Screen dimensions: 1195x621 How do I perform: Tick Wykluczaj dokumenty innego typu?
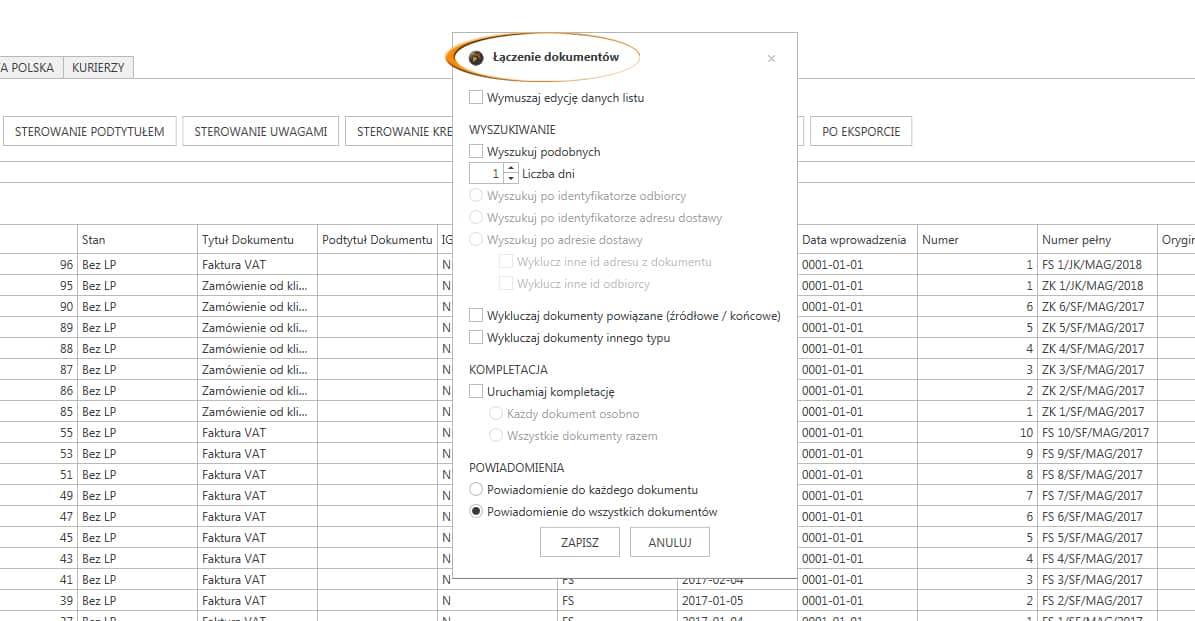476,338
